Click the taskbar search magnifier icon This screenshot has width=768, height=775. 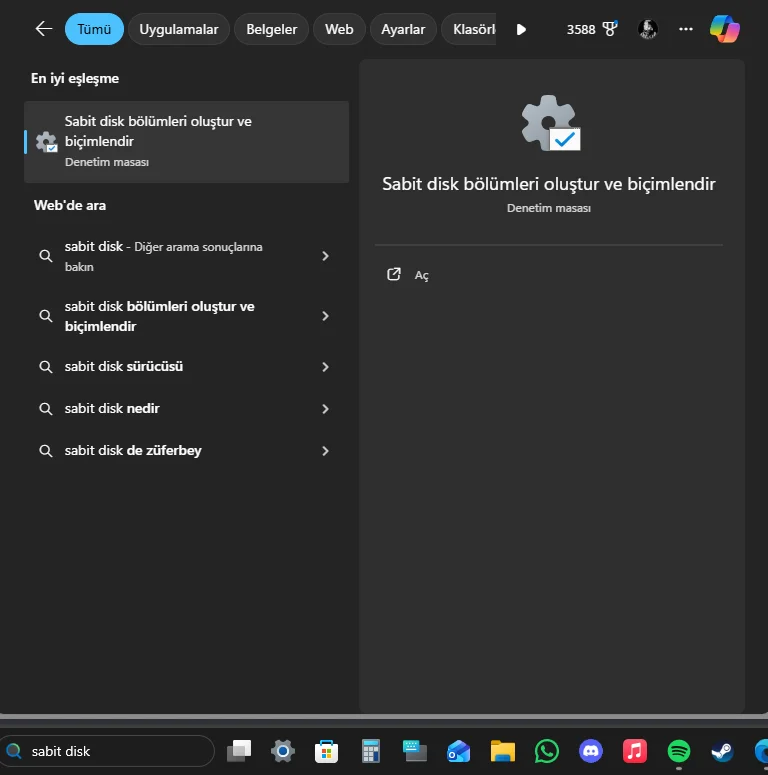point(13,751)
